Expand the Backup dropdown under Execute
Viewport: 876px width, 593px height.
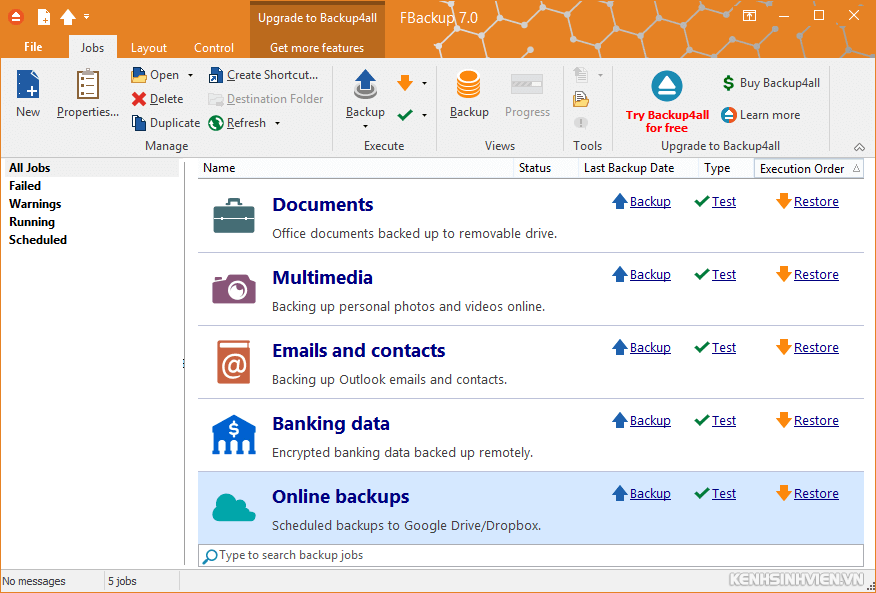365,126
